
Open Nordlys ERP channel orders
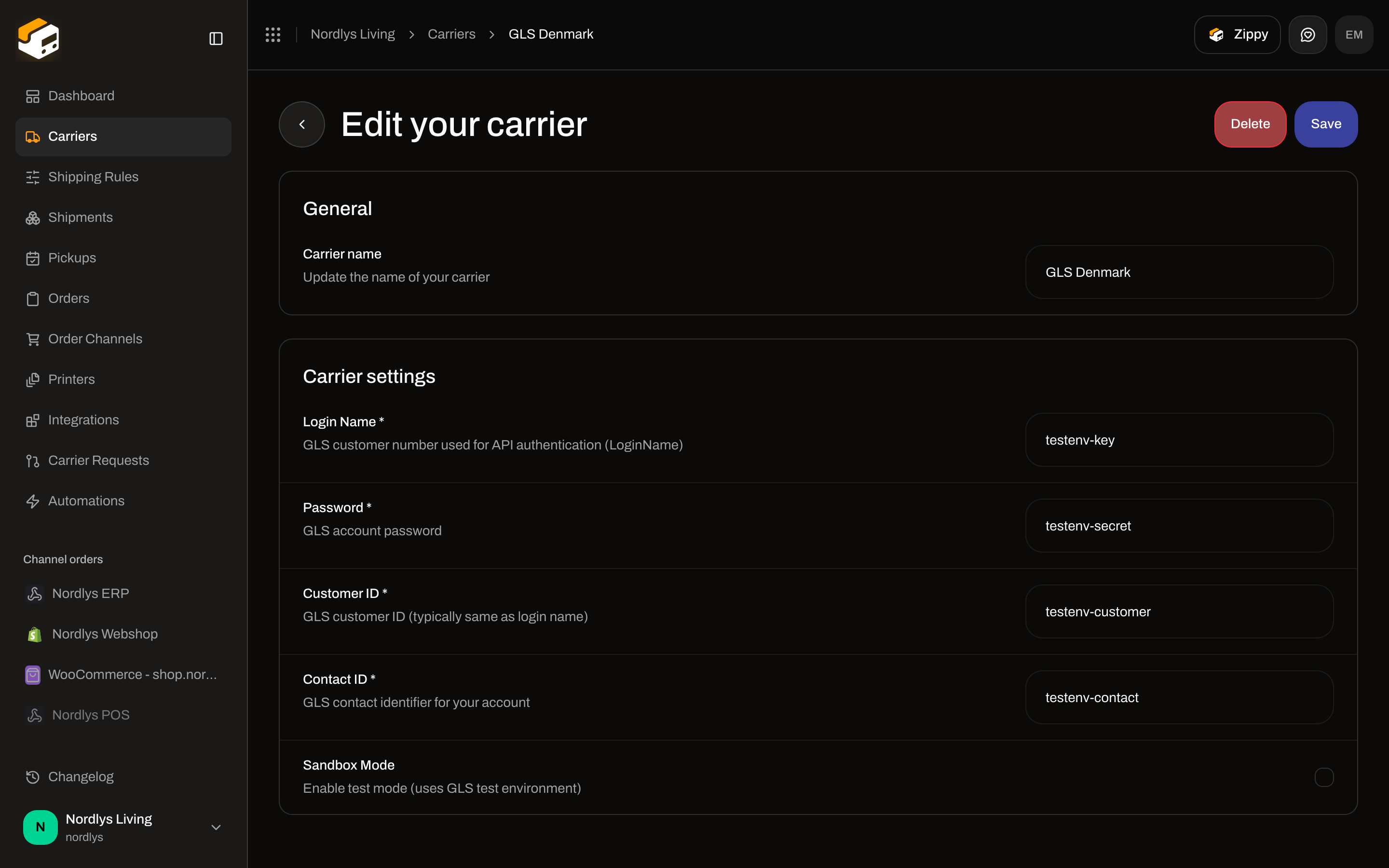(x=123, y=594)
